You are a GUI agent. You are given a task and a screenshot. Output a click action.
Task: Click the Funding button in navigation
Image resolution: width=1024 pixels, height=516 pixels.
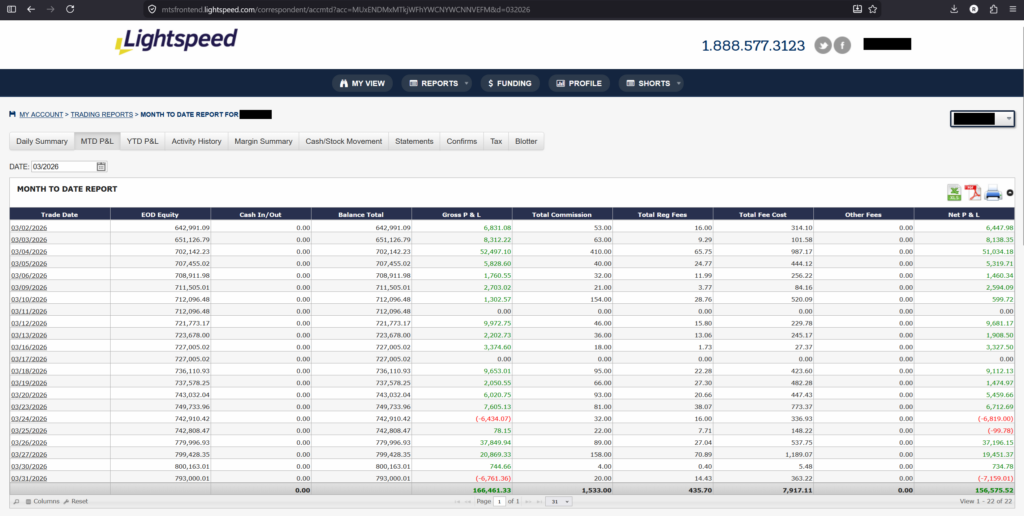coord(510,83)
